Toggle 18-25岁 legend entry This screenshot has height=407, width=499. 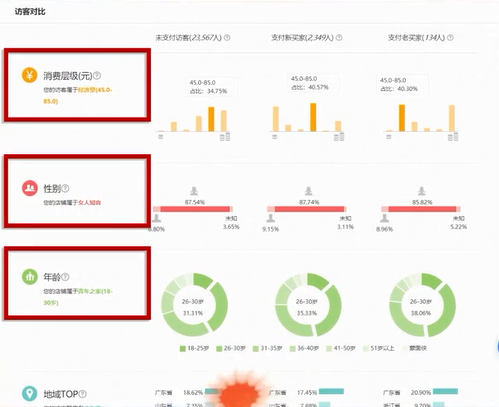194,348
